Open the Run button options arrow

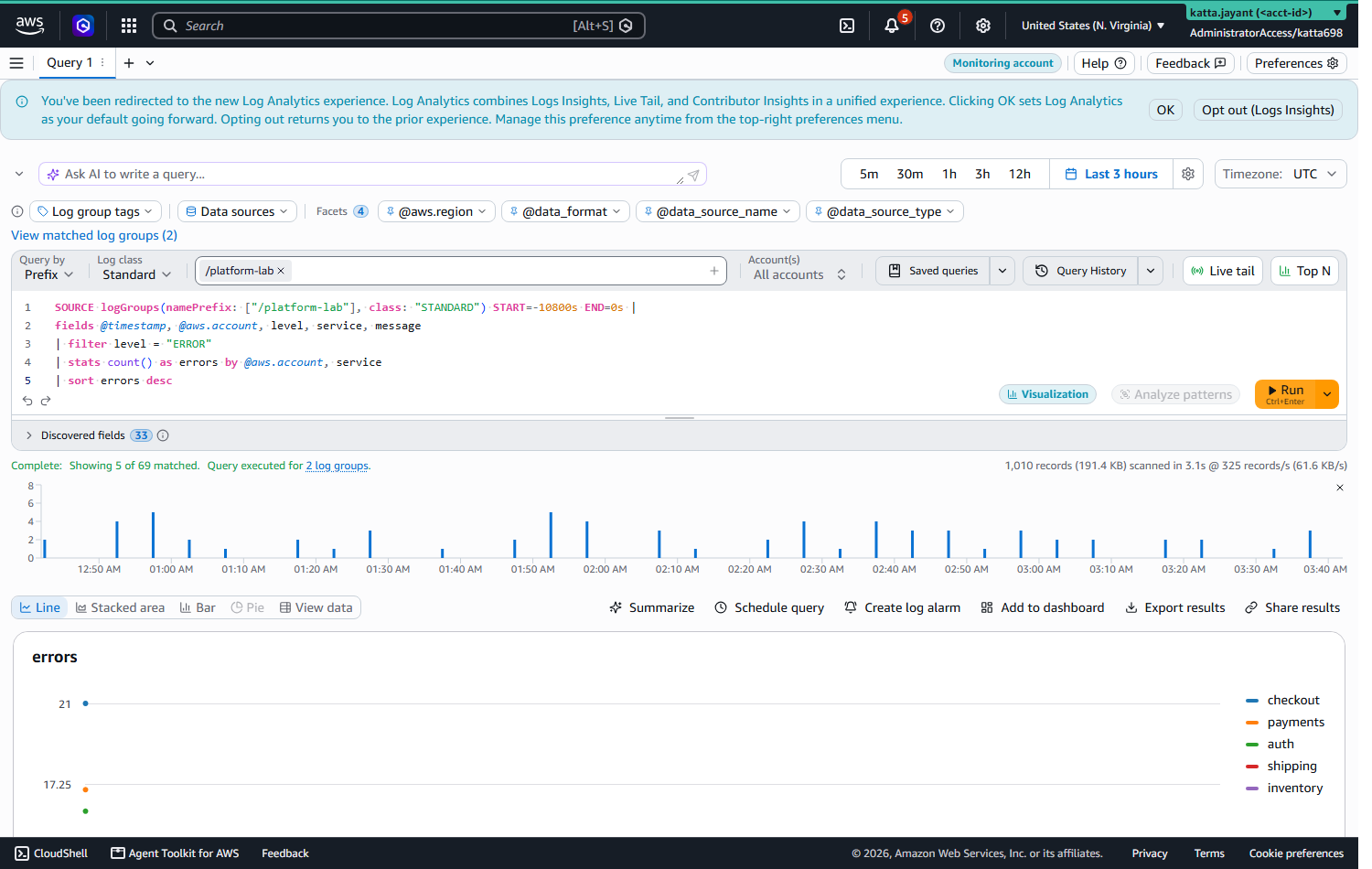[1327, 394]
